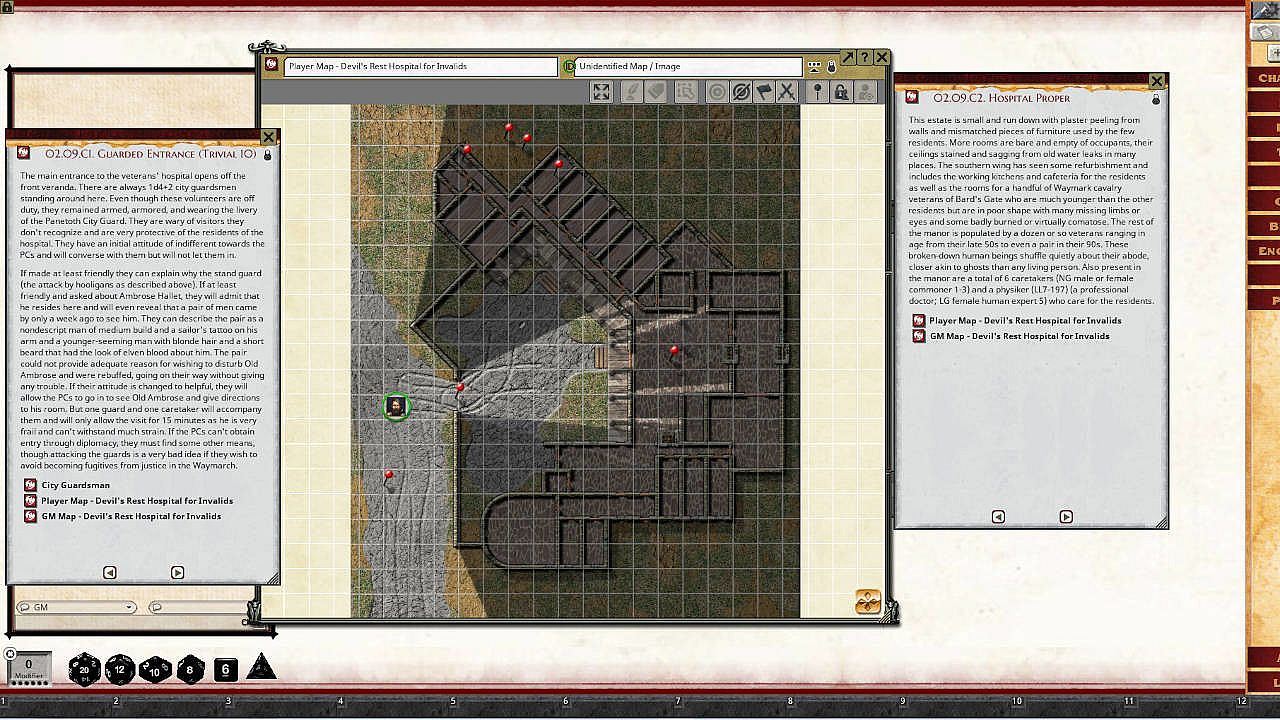This screenshot has width=1280, height=720.
Task: Go to previous page in Guarded Entrance window
Action: pos(110,573)
